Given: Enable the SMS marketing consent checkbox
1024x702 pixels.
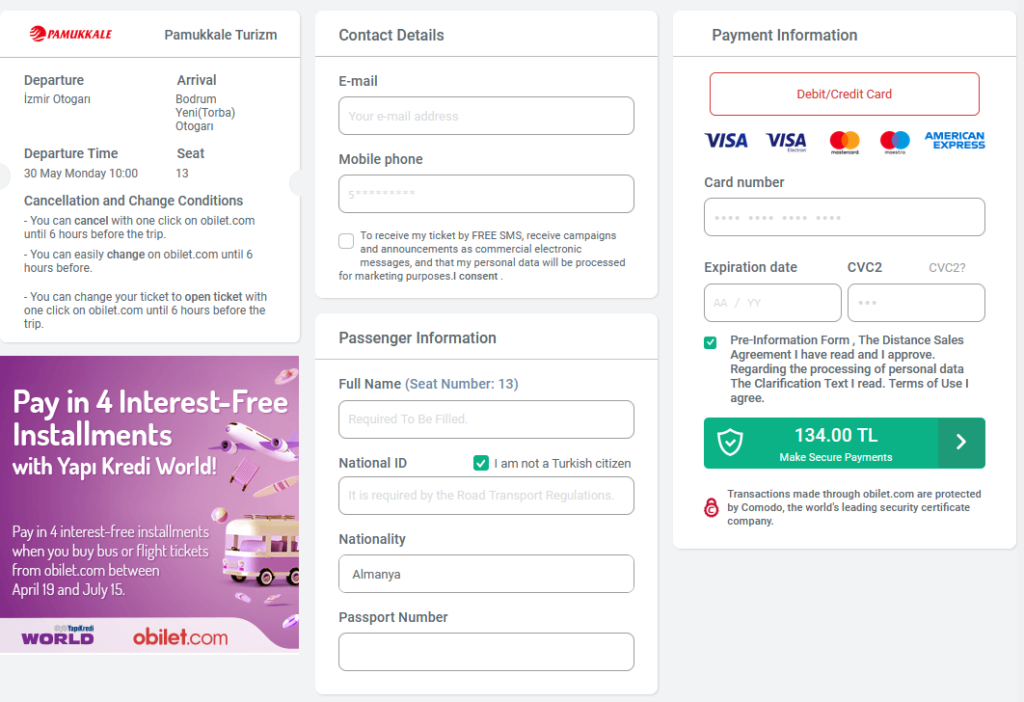Looking at the screenshot, I should (346, 240).
